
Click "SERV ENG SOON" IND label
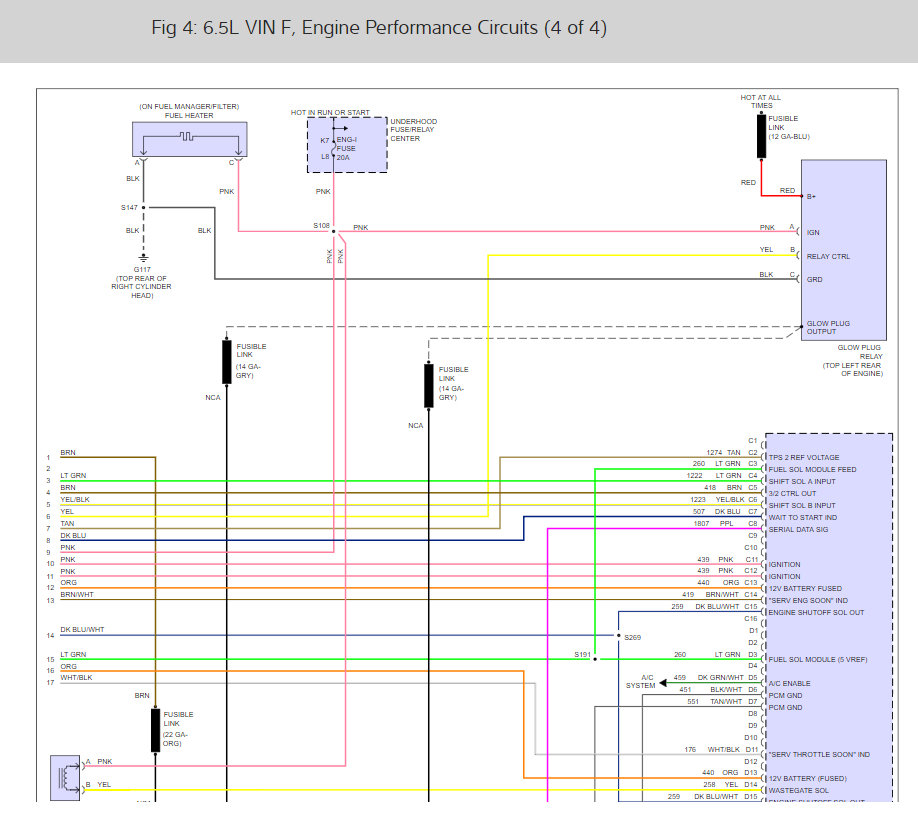[808, 601]
